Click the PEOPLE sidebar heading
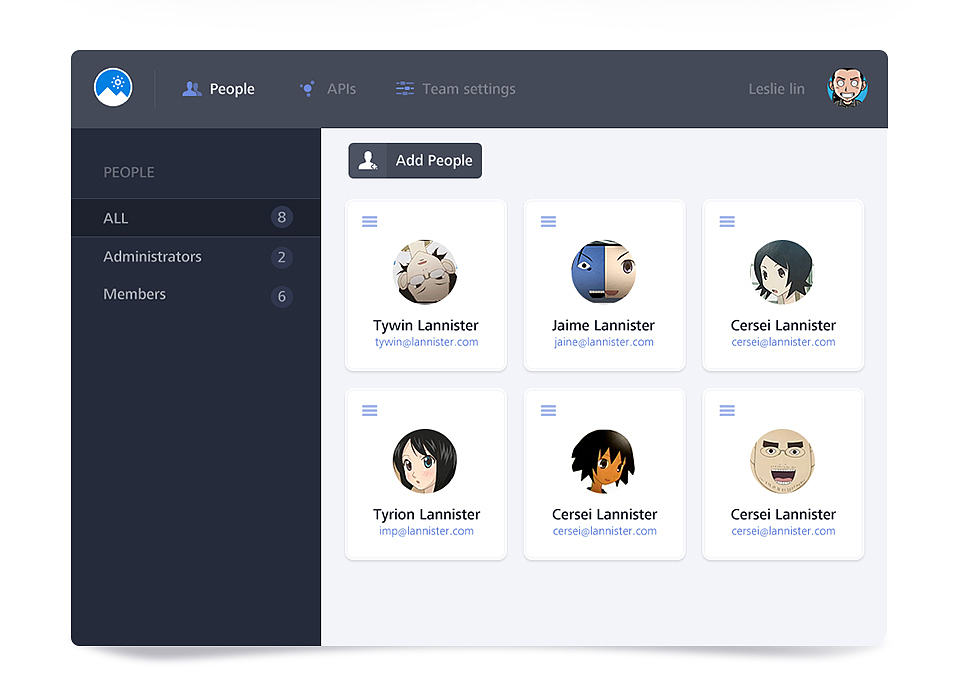Screen dimensions: 960x698 [129, 173]
